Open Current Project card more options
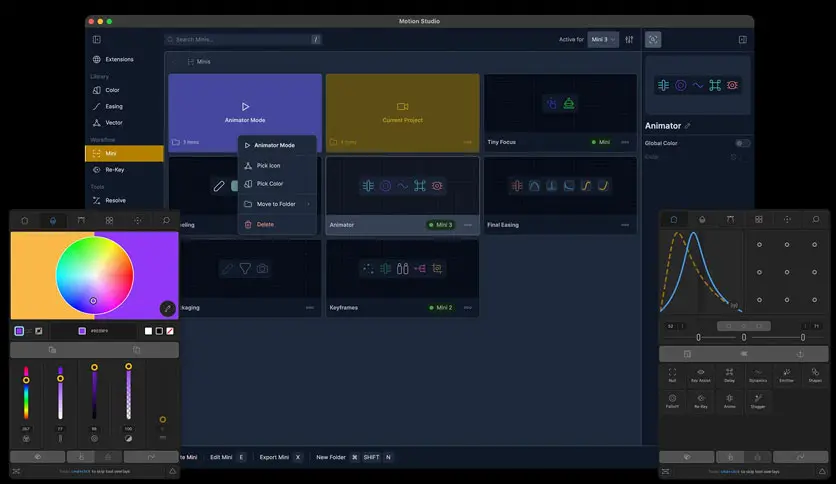Screen dimensions: 836x484 [x=468, y=142]
